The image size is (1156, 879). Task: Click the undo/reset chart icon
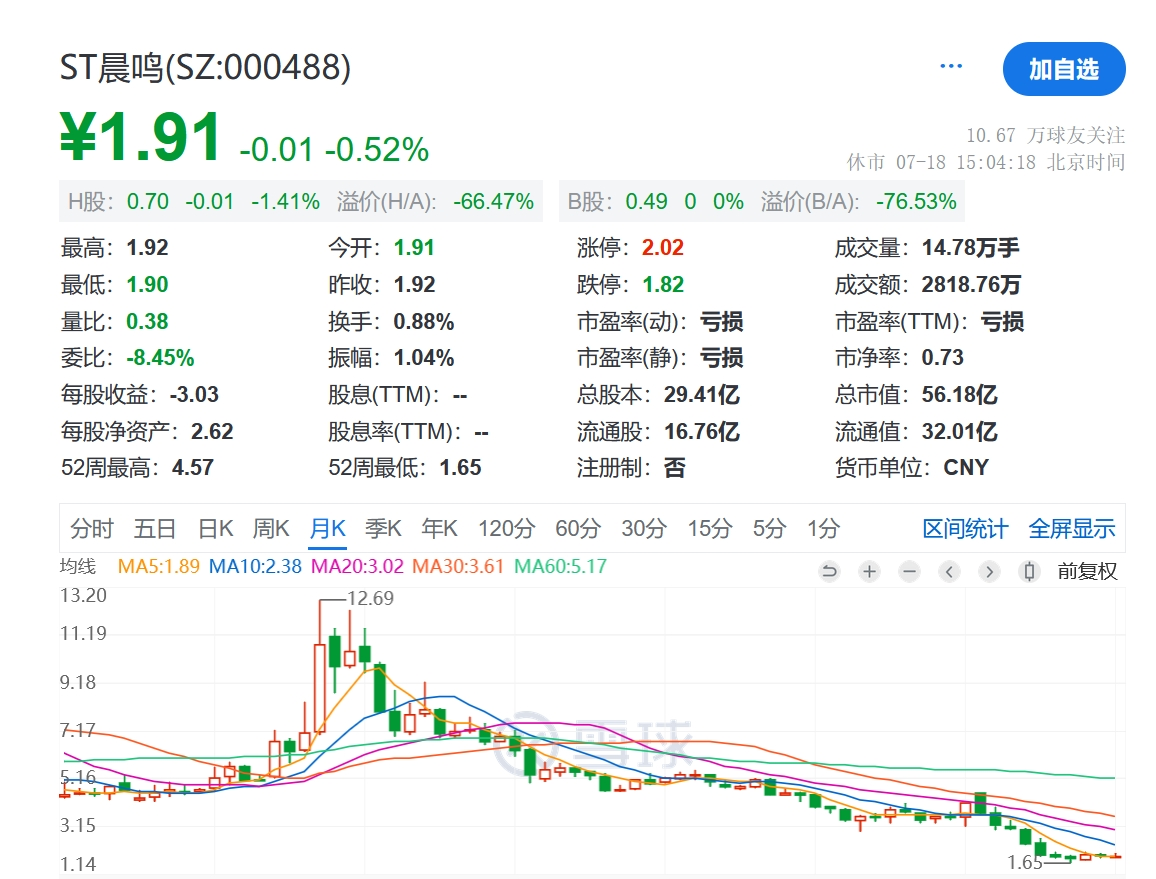(x=829, y=571)
